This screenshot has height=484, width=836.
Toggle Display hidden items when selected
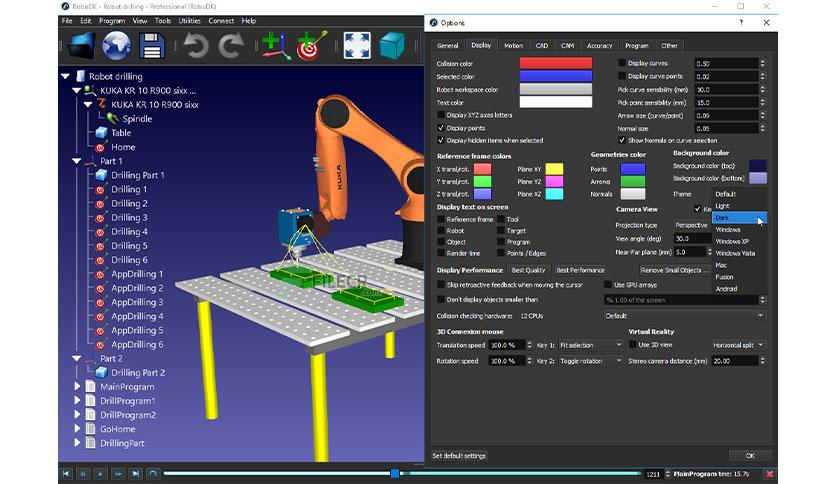point(441,140)
